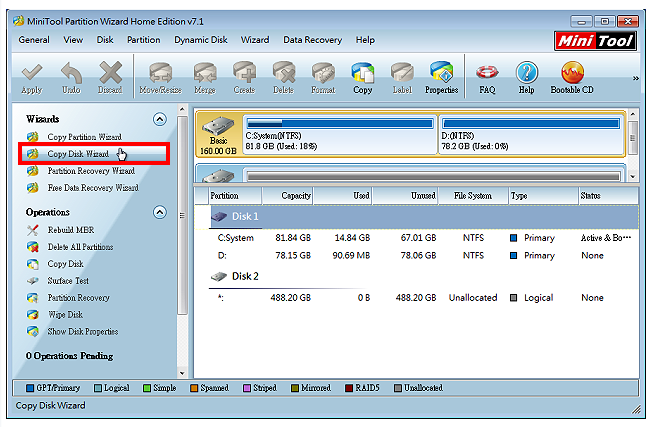Select C:System(NTFS) partition block in disk map
Viewport: 658px width, 427px height.
pos(340,135)
